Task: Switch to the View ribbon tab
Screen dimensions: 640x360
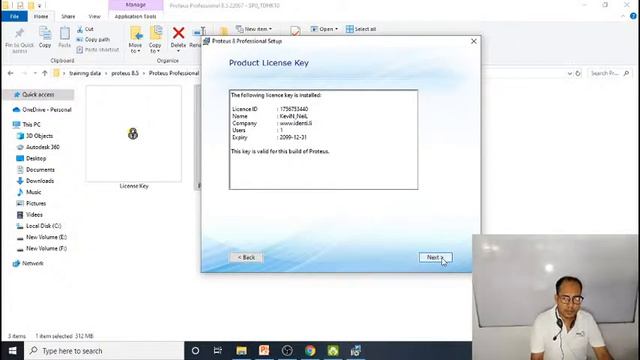Action: click(x=94, y=16)
